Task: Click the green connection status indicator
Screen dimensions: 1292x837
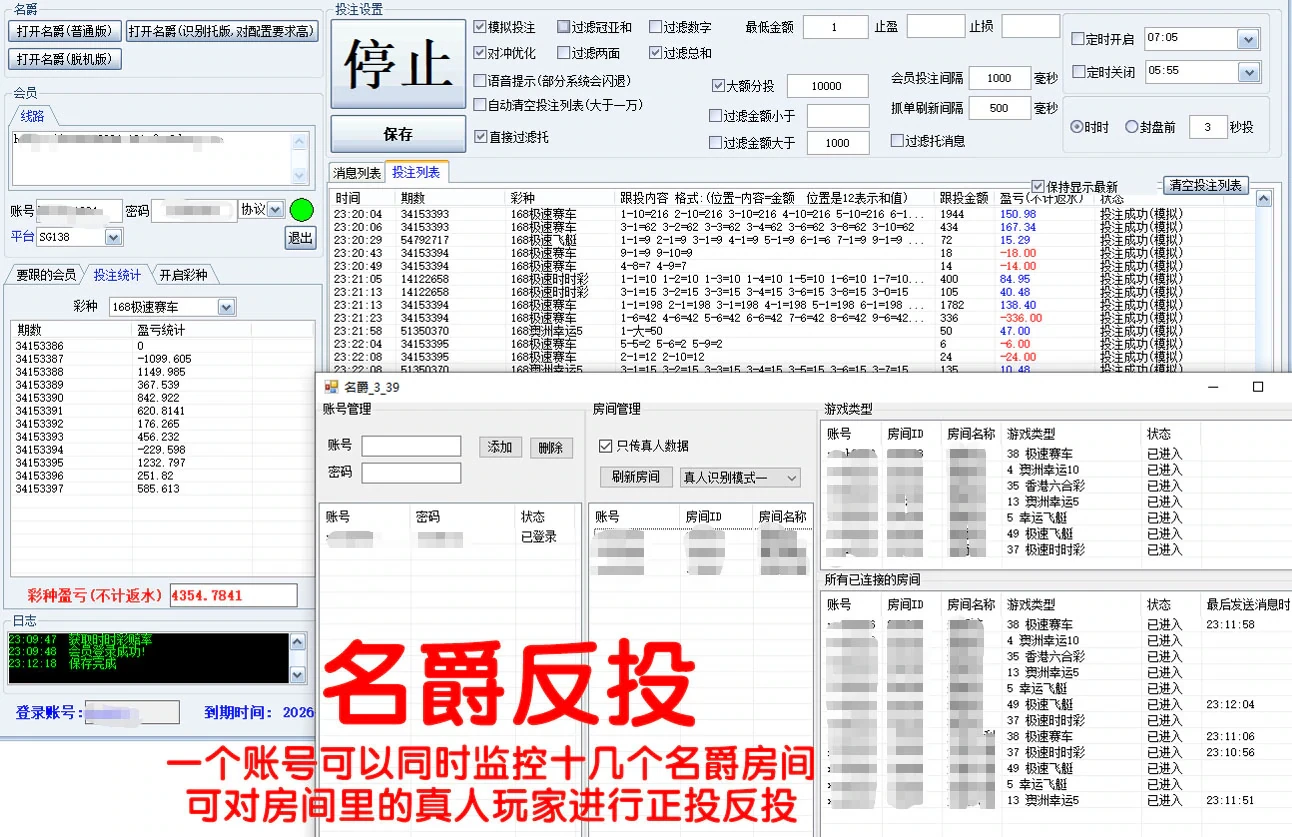Action: pyautogui.click(x=301, y=211)
